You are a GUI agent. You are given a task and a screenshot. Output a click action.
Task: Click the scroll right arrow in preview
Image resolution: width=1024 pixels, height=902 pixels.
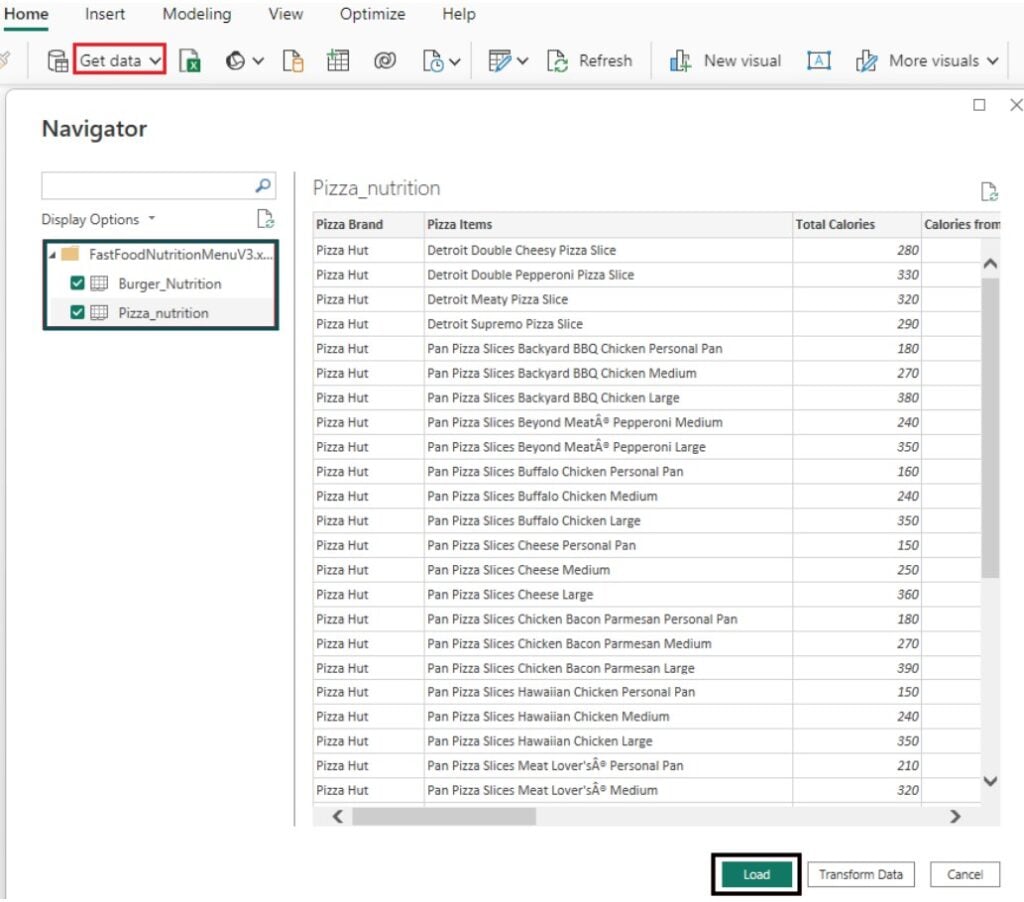[x=955, y=816]
